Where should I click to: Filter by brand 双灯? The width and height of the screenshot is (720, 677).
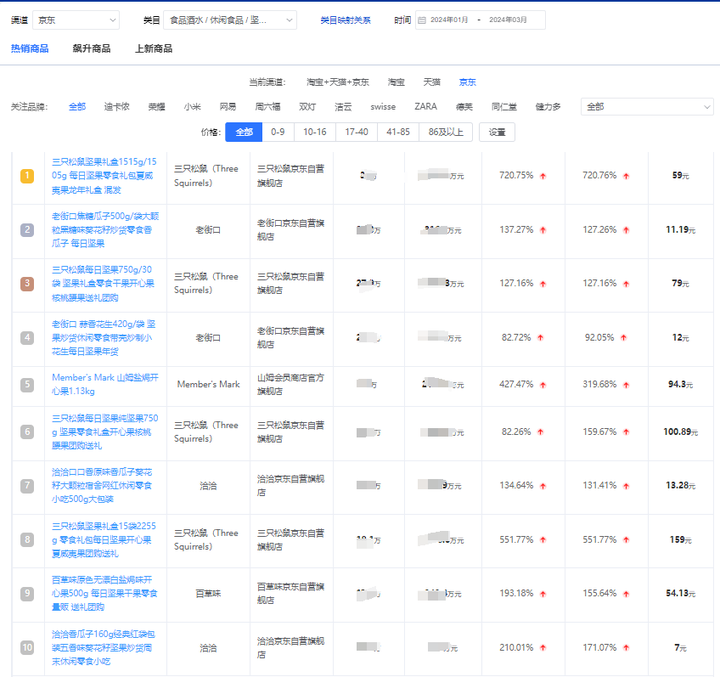click(307, 107)
